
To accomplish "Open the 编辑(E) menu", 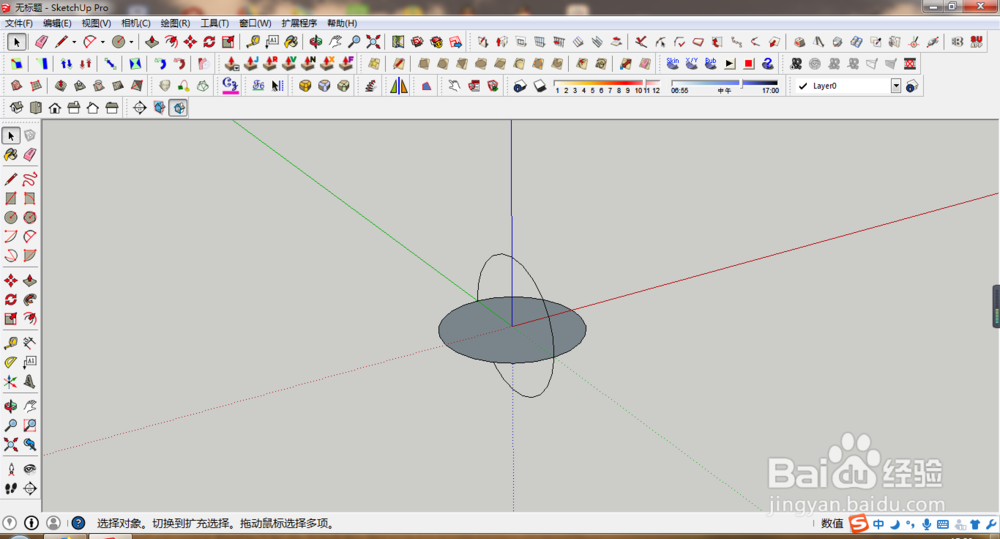I will click(x=57, y=23).
